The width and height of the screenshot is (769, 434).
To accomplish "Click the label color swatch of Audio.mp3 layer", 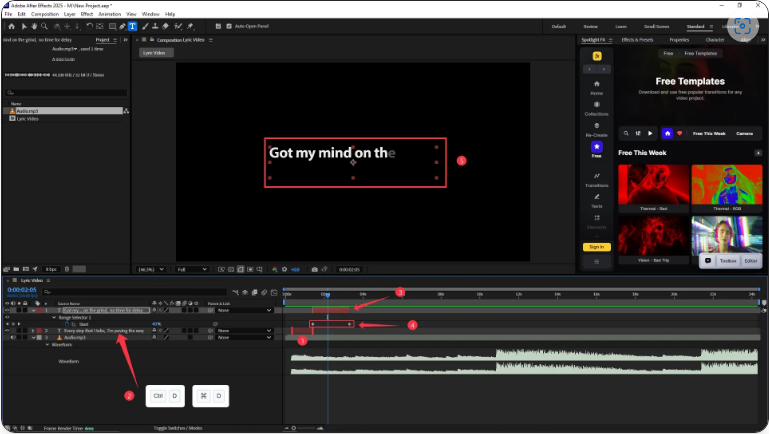I will [x=39, y=337].
